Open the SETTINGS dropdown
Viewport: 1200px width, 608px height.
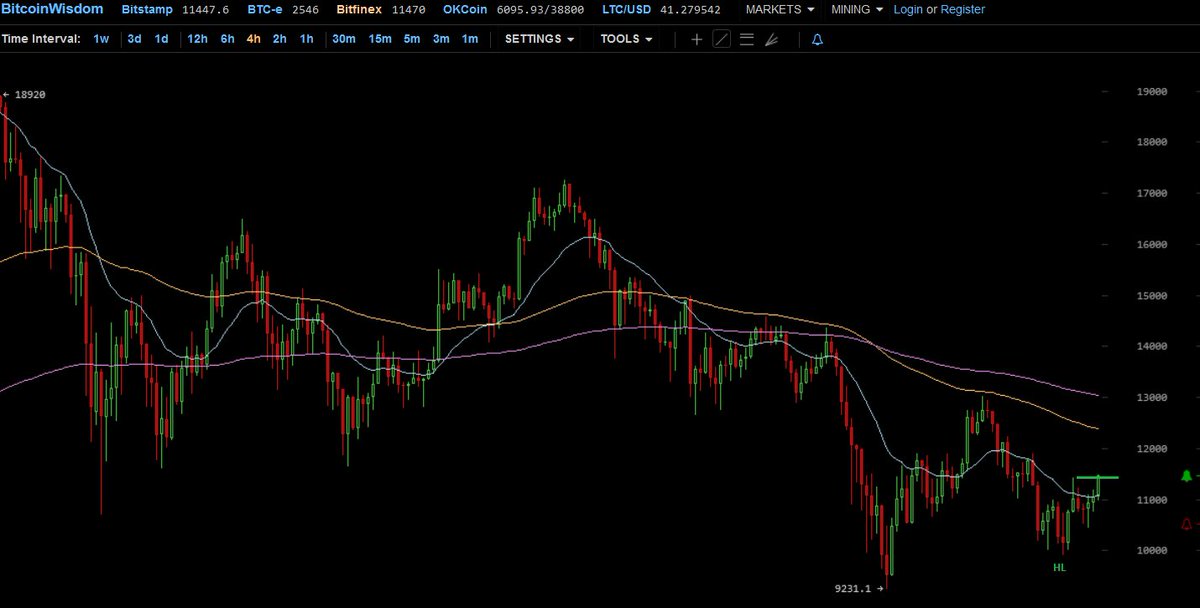click(540, 39)
